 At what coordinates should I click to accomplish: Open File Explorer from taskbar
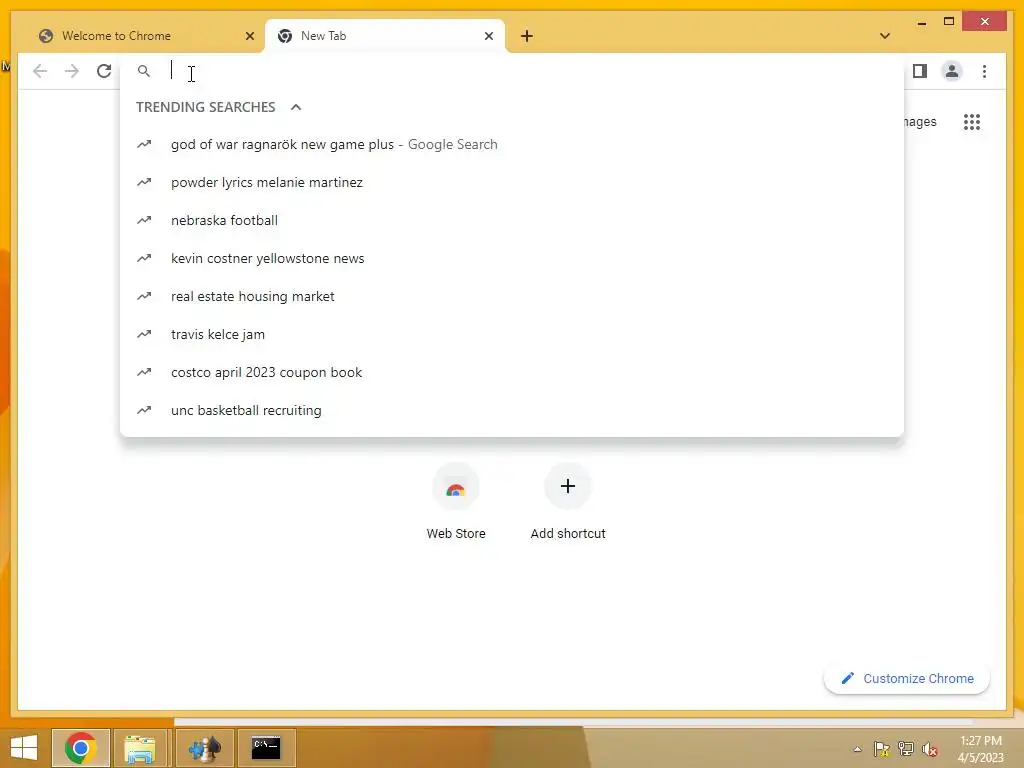coord(140,748)
